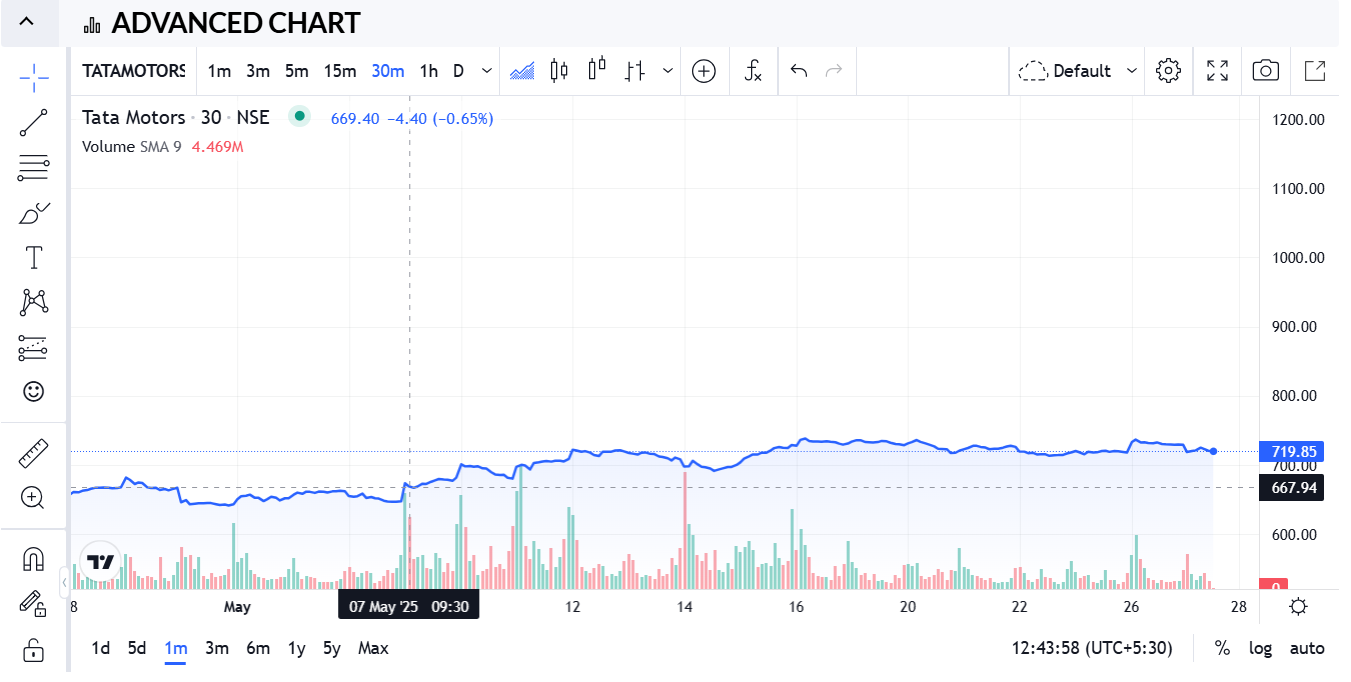Click the 719.85 price label
1351x682 pixels.
click(1292, 451)
